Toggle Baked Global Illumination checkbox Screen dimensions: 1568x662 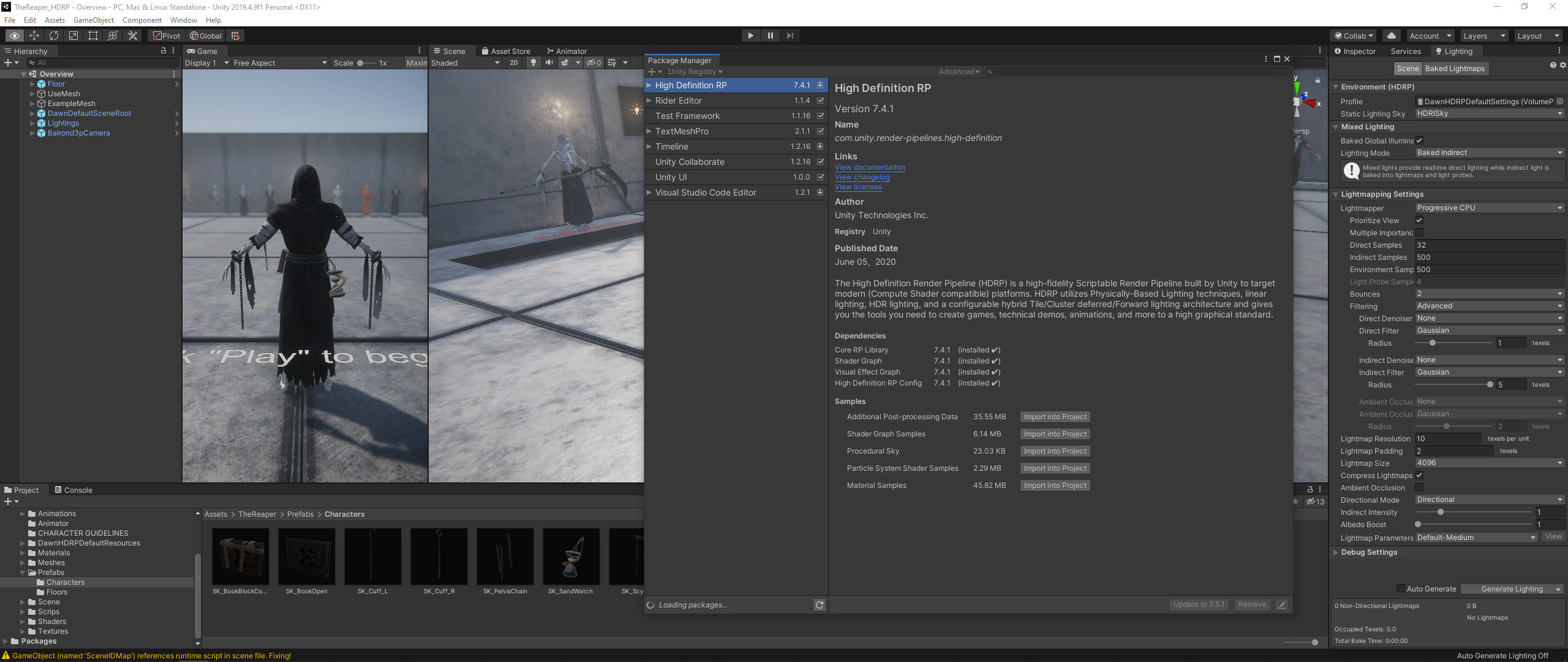pyautogui.click(x=1419, y=140)
